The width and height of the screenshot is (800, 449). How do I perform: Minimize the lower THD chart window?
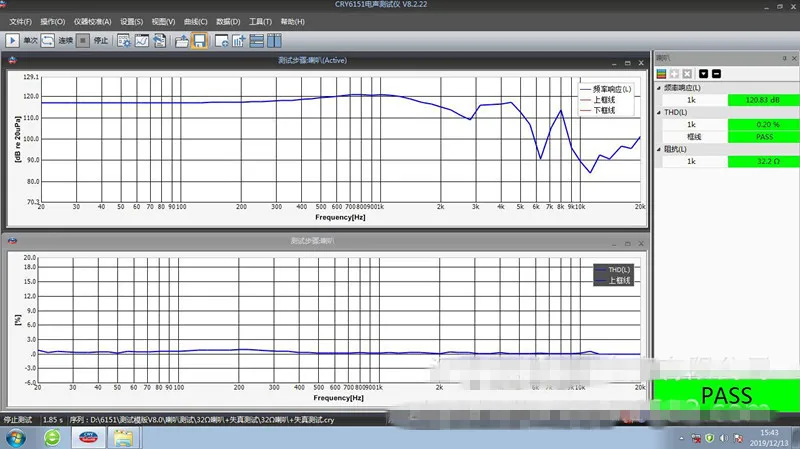pyautogui.click(x=614, y=243)
